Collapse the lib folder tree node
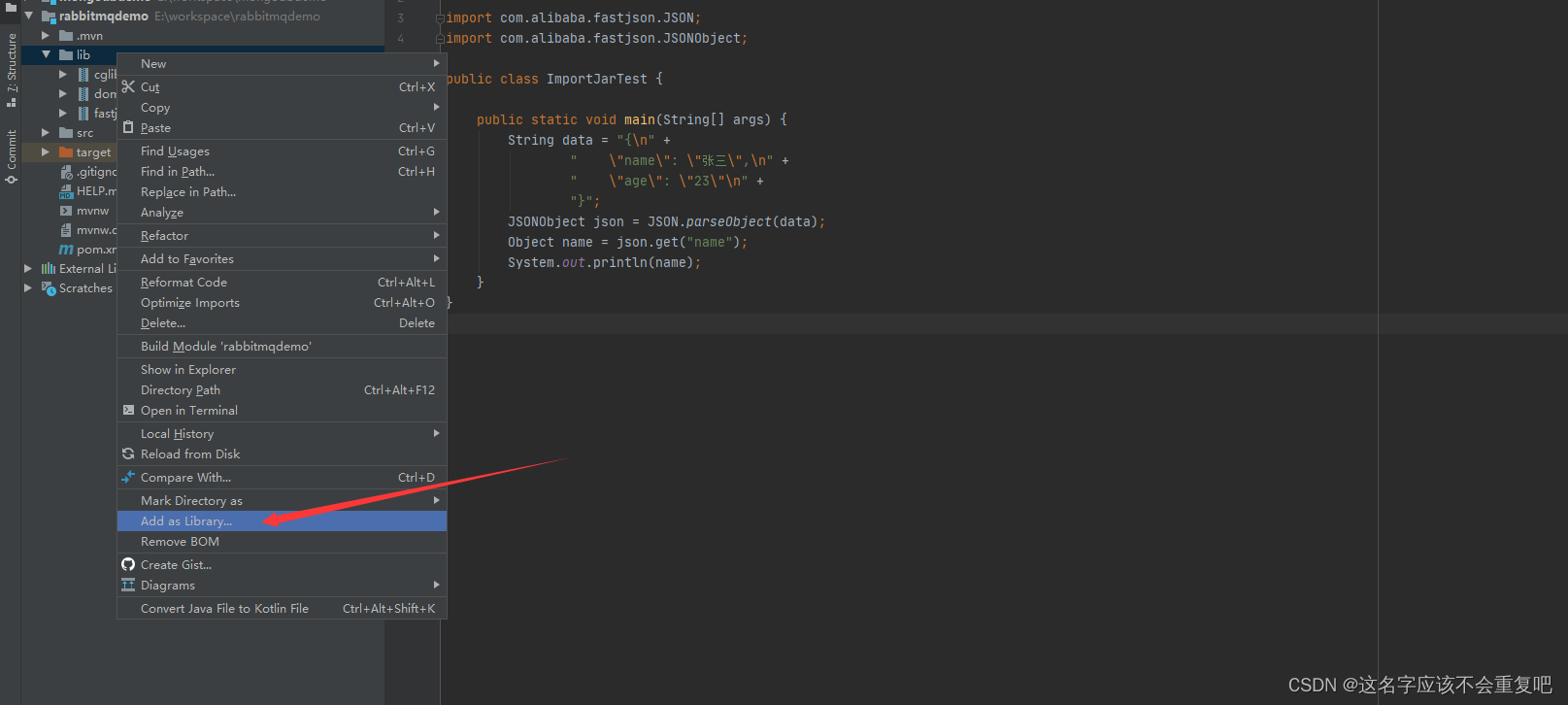Viewport: 1568px width, 705px height. click(x=46, y=54)
